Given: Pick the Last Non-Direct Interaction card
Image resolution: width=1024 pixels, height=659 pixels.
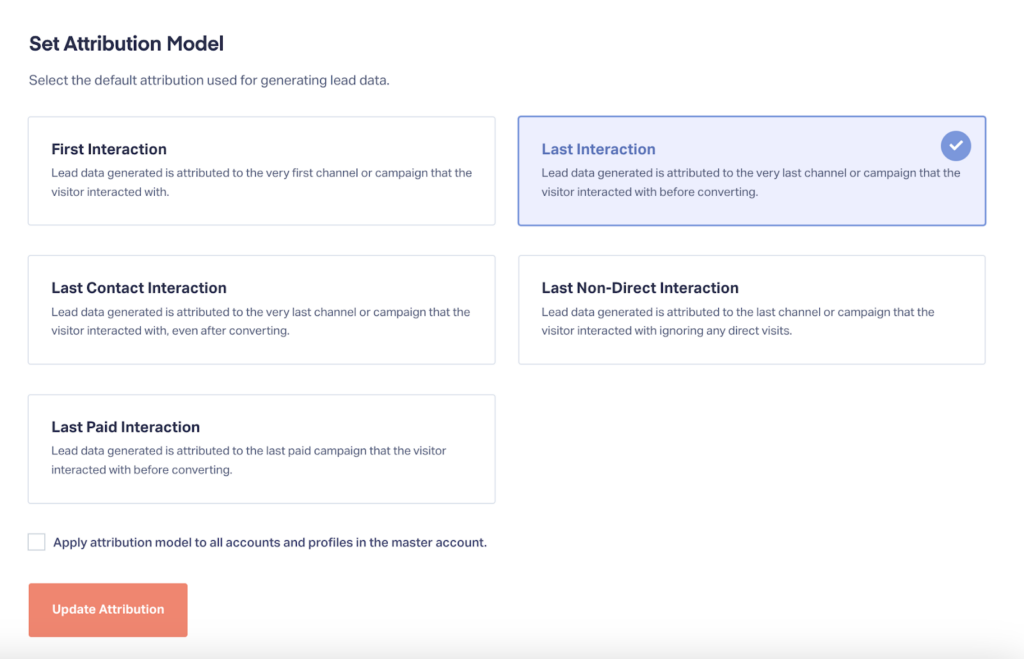Looking at the screenshot, I should point(752,310).
